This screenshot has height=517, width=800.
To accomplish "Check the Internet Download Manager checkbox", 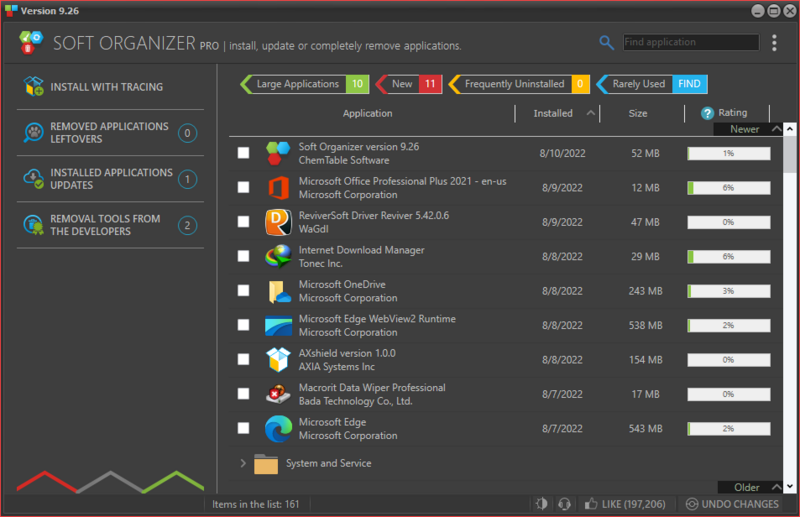I will point(243,256).
